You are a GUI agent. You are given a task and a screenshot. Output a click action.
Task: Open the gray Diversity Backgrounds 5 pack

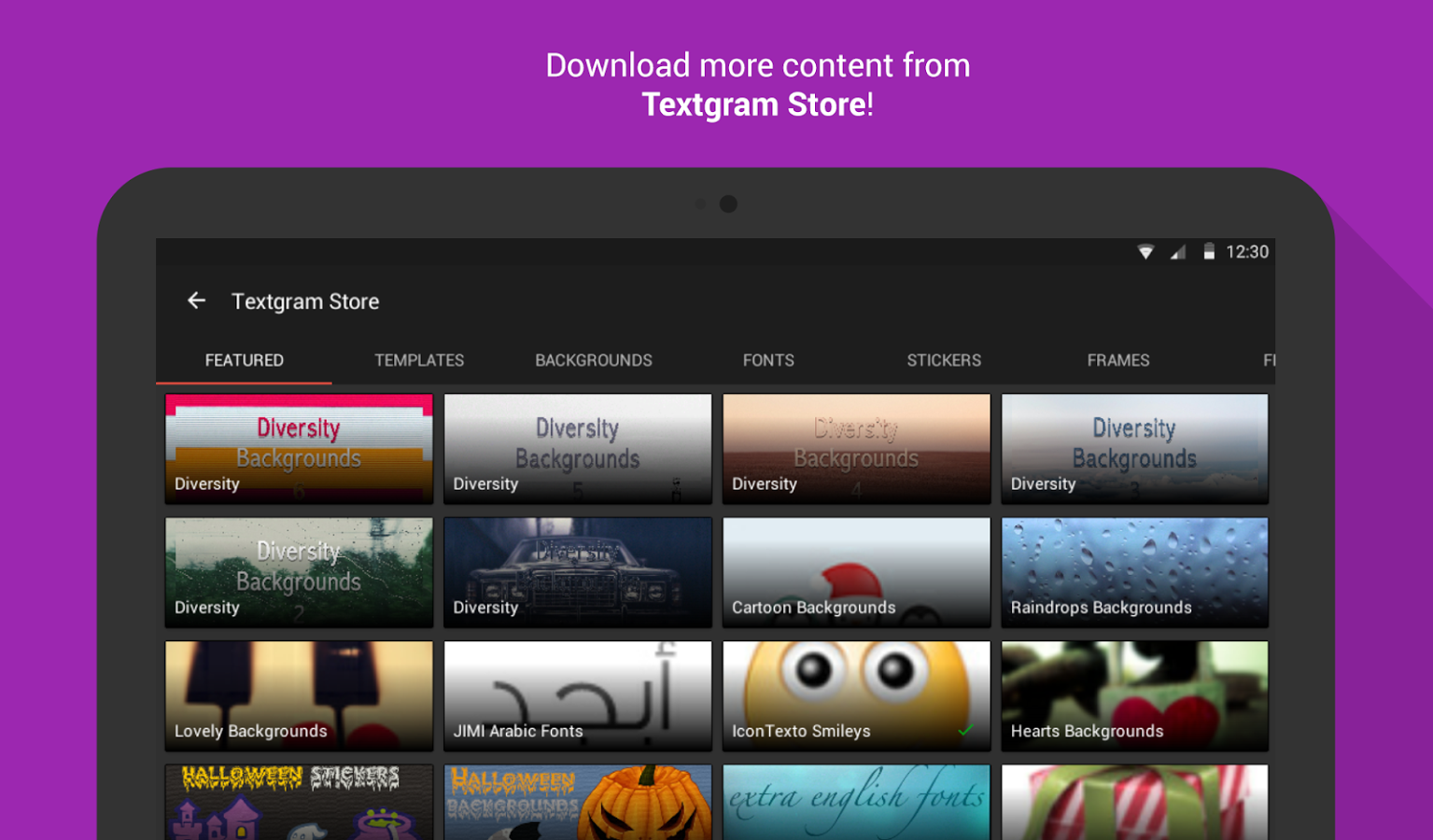[578, 449]
